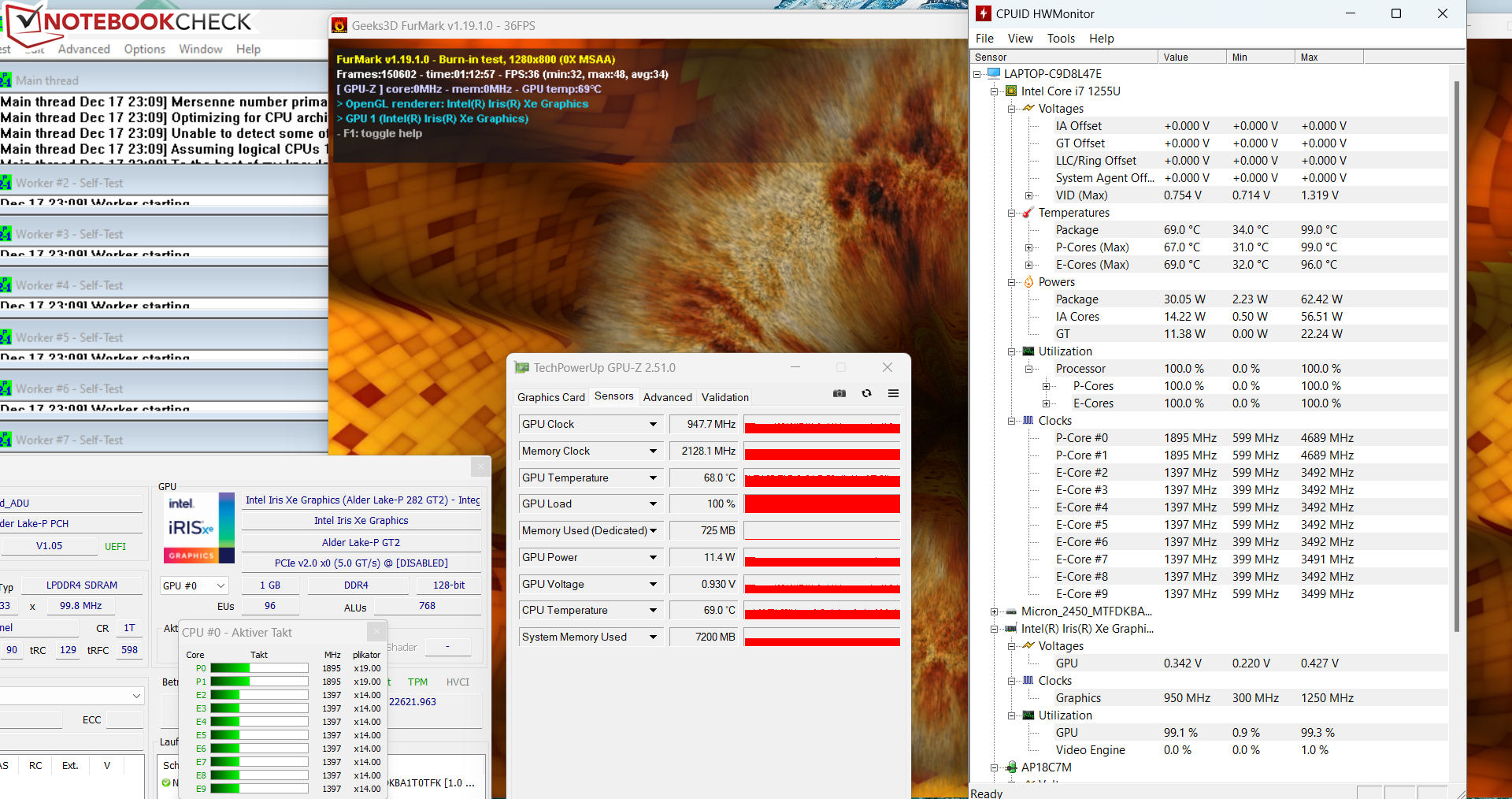Expand the VID (Max) row
1512x799 pixels.
1028,195
